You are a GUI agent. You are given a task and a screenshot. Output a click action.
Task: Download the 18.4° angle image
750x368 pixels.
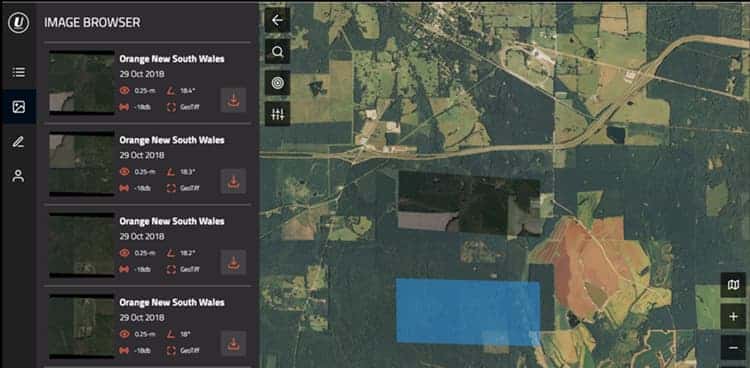pos(233,100)
